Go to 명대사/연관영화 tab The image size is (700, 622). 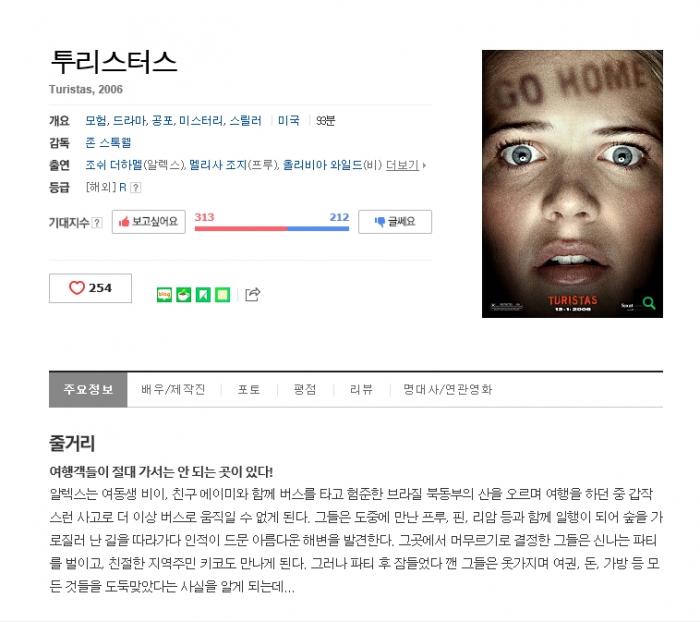pos(447,389)
